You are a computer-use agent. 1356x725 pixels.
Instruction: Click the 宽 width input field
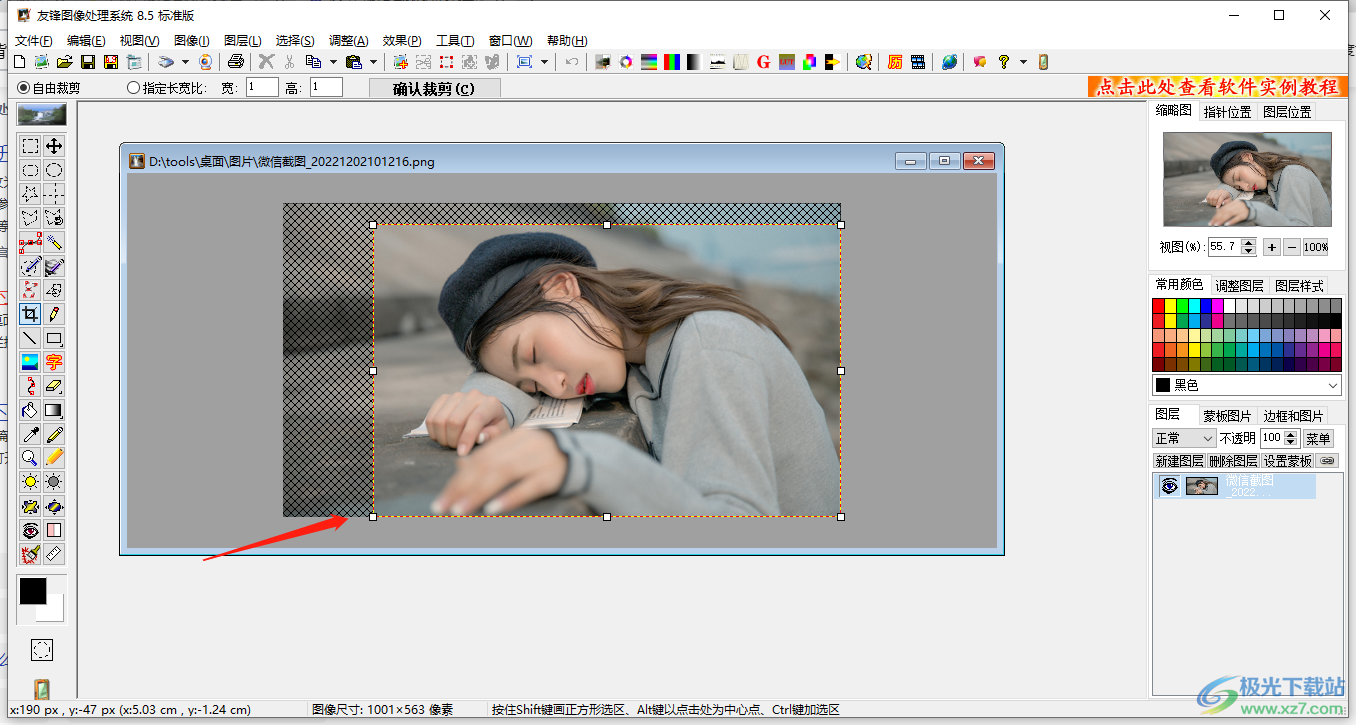coord(262,88)
